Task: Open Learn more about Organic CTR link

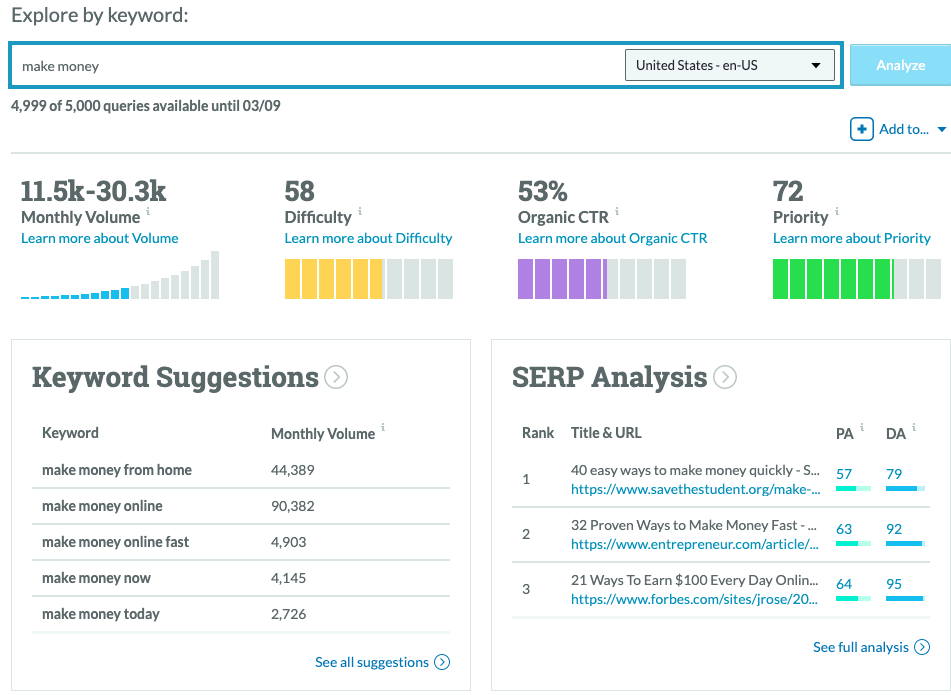Action: [613, 238]
